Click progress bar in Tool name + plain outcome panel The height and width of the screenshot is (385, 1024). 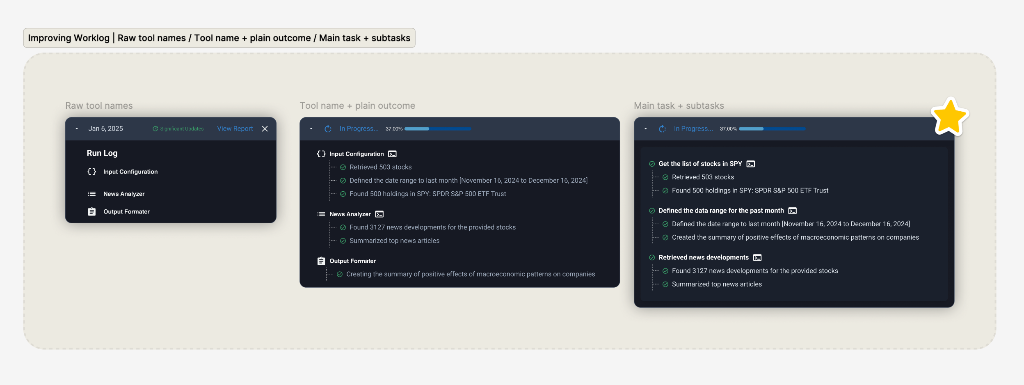[x=438, y=129]
